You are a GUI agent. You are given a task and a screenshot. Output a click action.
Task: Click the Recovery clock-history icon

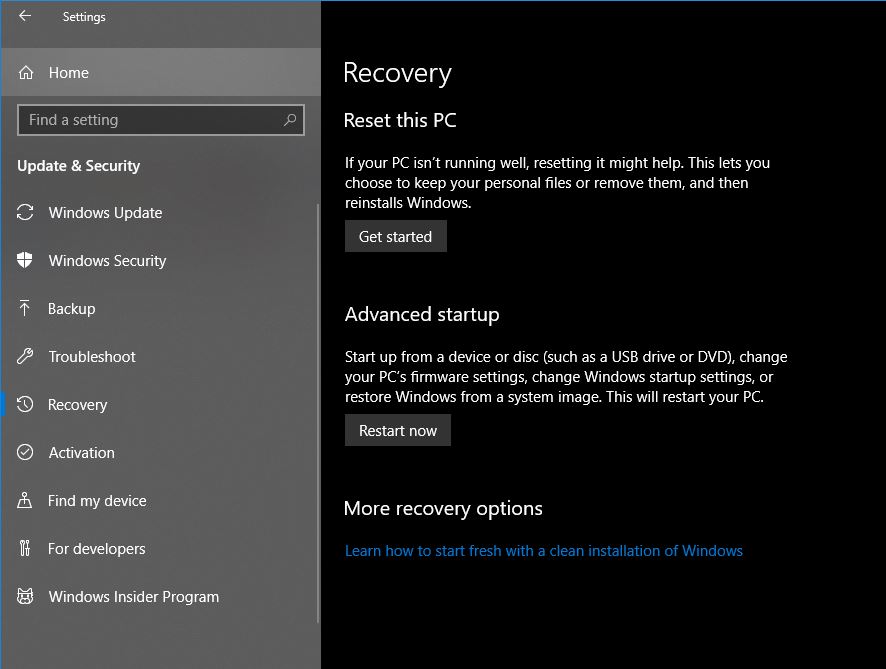(x=25, y=404)
